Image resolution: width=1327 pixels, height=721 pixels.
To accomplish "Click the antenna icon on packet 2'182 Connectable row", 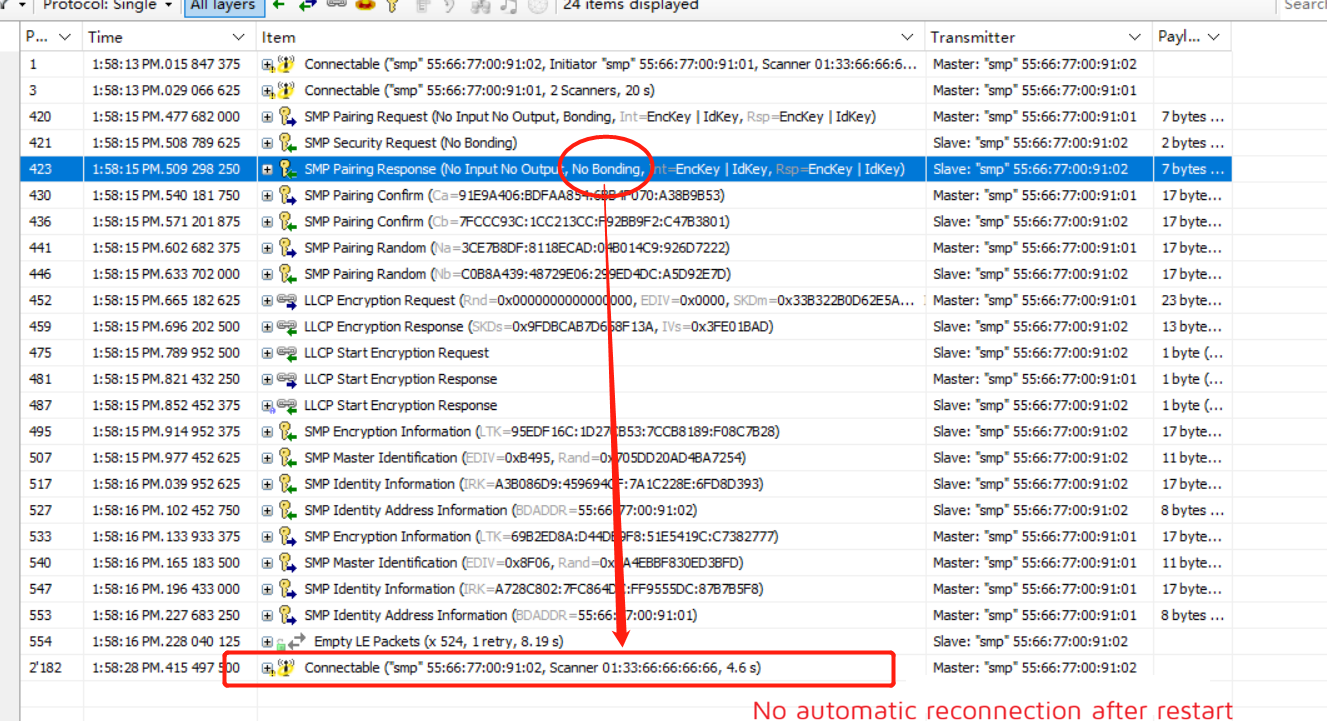I will coord(286,667).
